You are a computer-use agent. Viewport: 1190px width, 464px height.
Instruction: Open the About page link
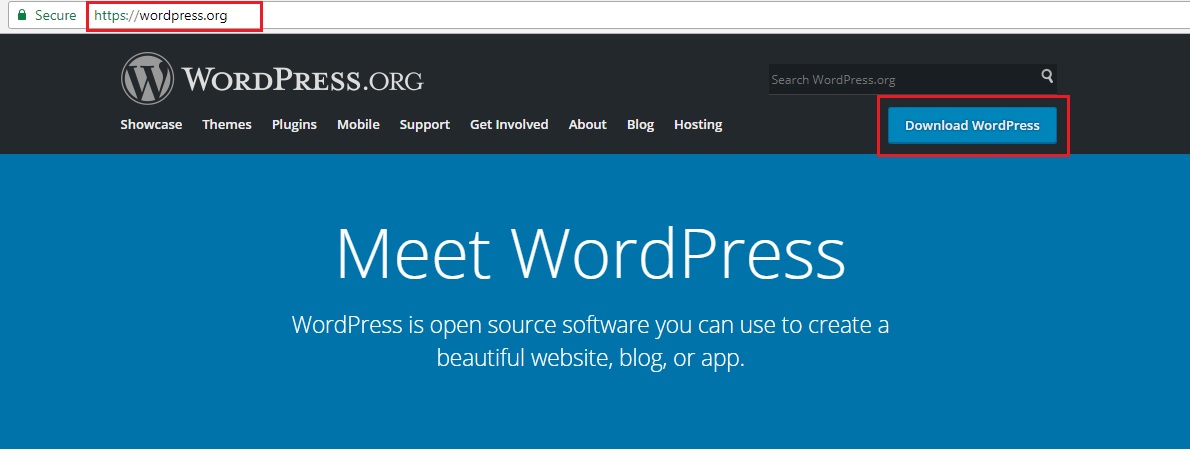coord(587,125)
